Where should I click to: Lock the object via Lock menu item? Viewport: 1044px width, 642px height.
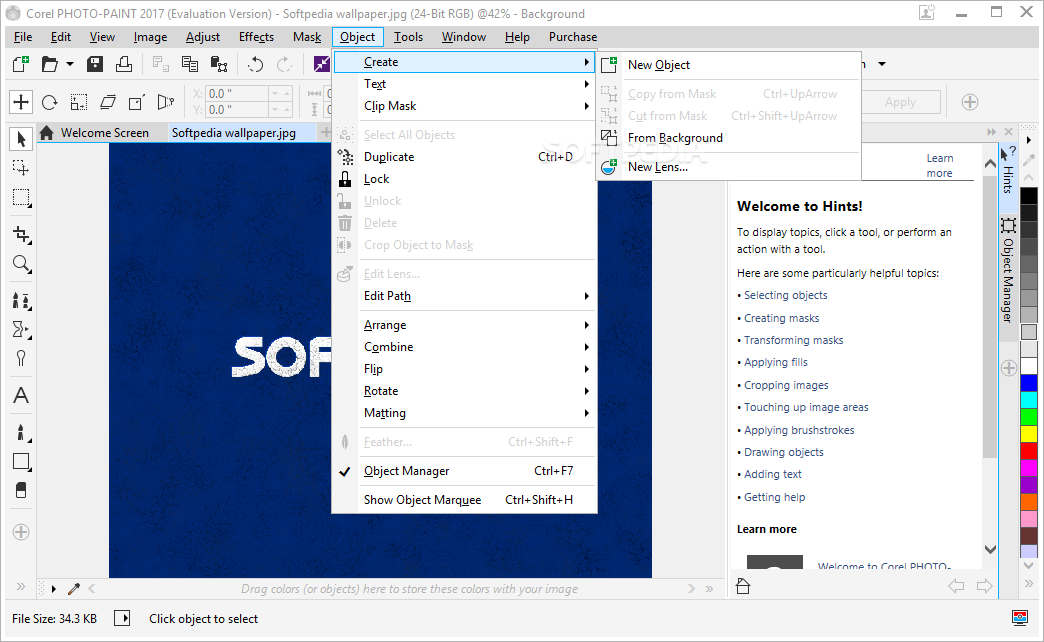pyautogui.click(x=465, y=178)
